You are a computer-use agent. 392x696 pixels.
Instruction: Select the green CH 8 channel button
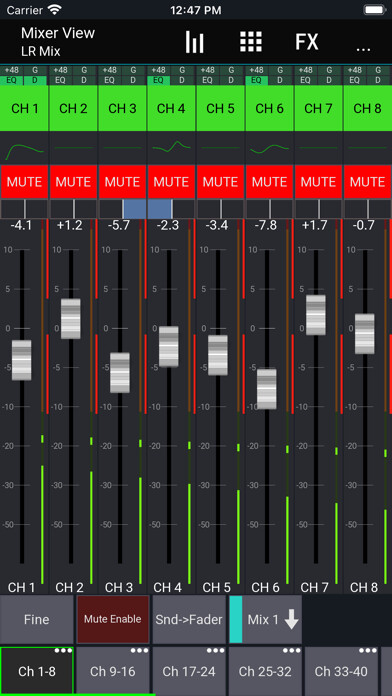367,108
